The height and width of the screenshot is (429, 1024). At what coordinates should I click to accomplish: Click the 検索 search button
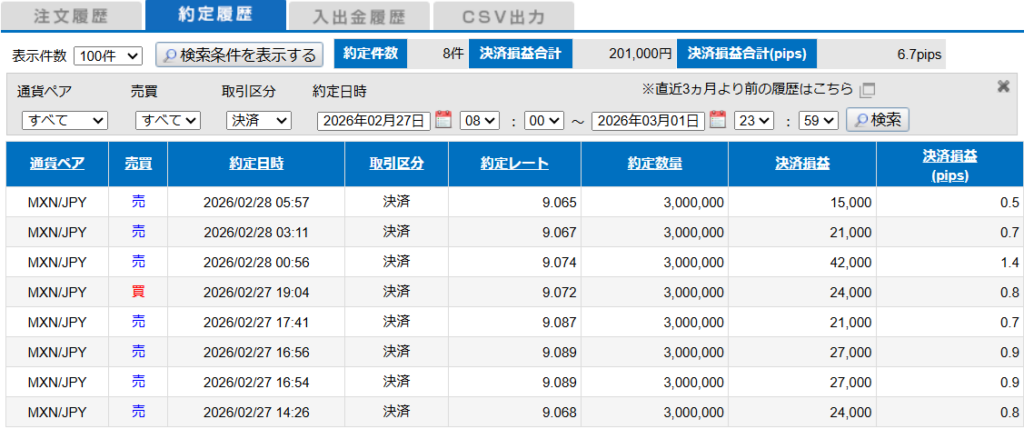877,120
